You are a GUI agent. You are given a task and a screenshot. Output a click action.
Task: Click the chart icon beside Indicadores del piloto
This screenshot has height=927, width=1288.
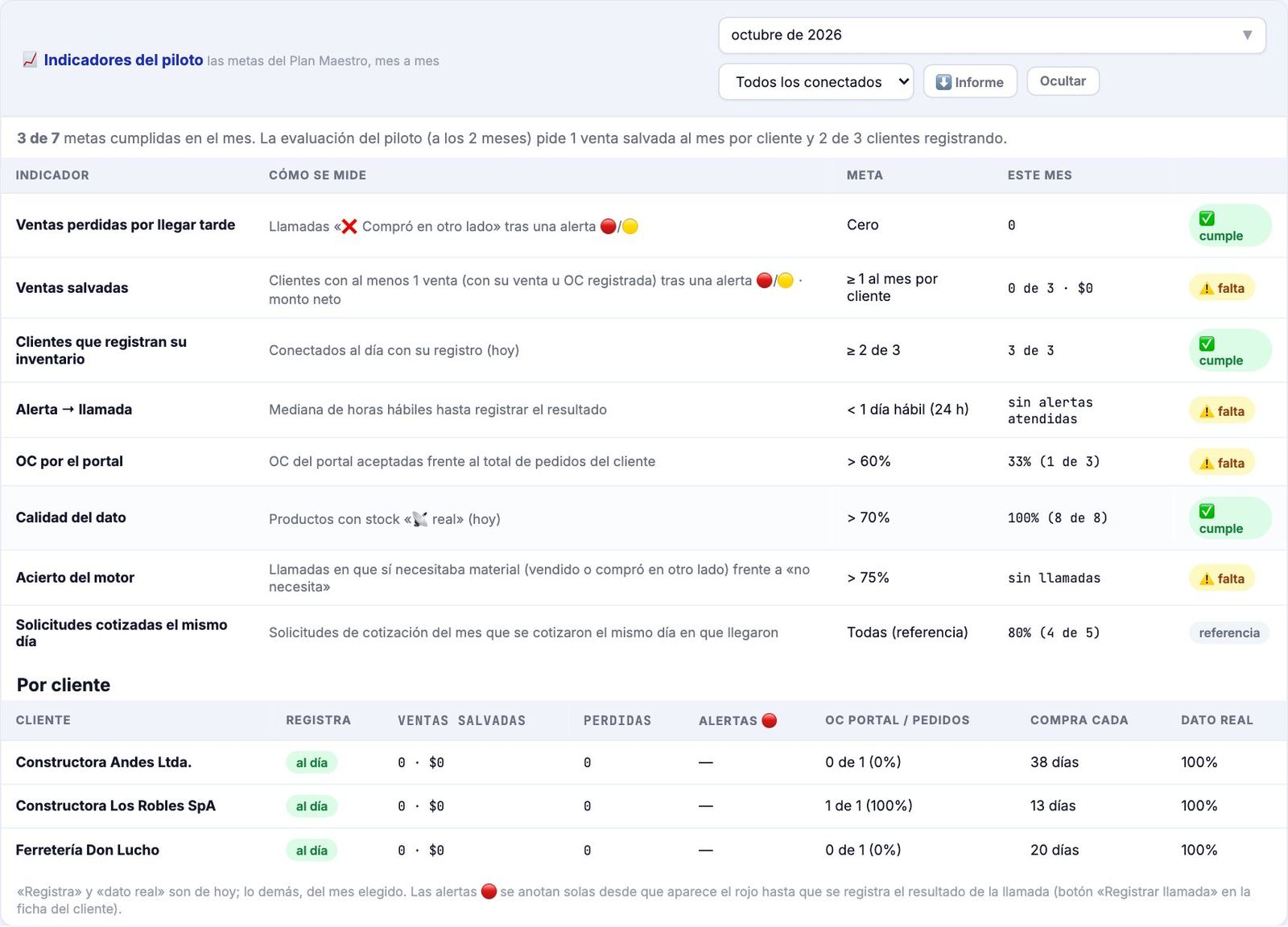[30, 60]
